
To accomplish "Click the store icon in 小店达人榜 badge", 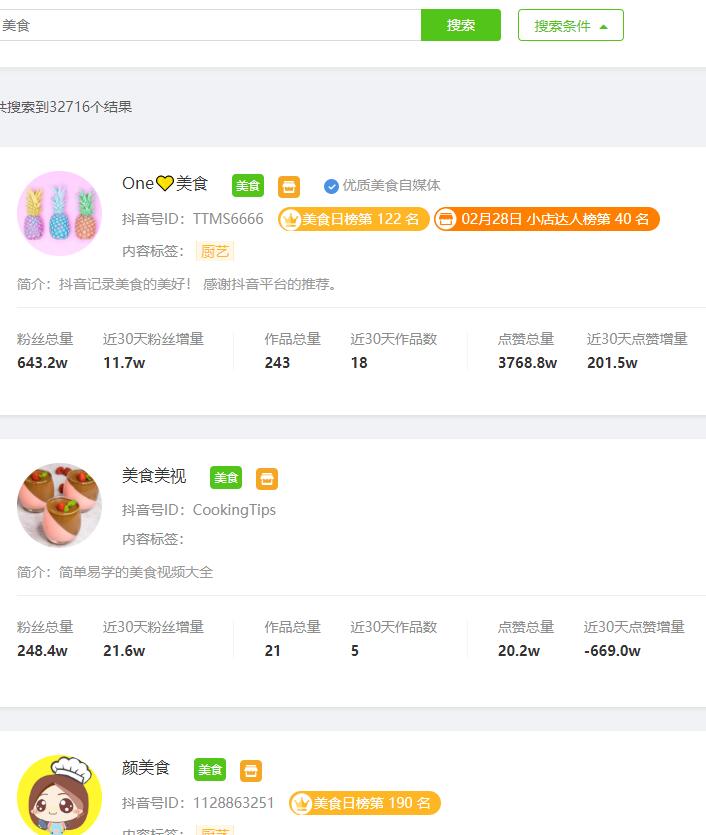I will pos(446,219).
